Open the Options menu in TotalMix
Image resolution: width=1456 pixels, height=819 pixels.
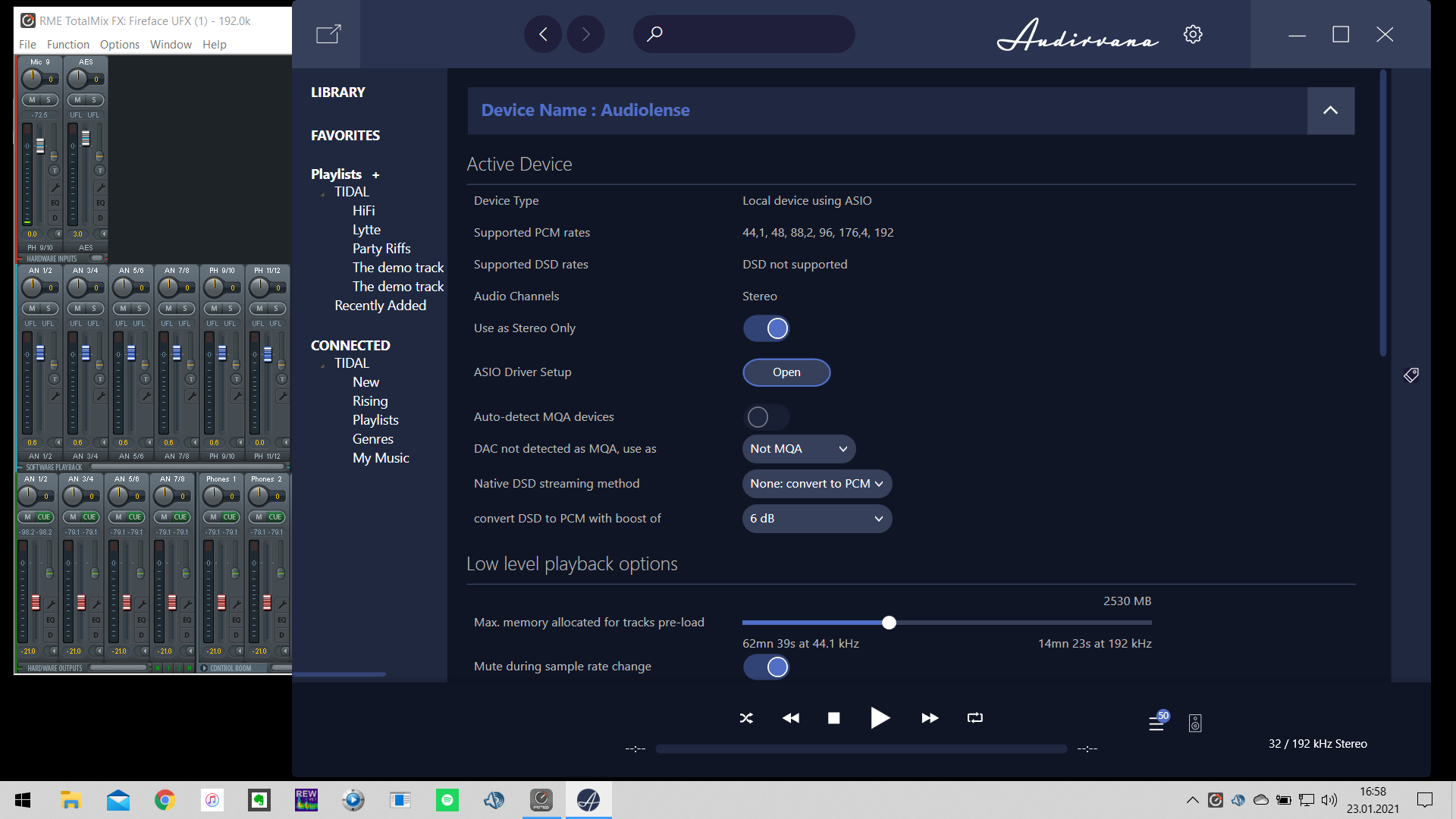(119, 45)
